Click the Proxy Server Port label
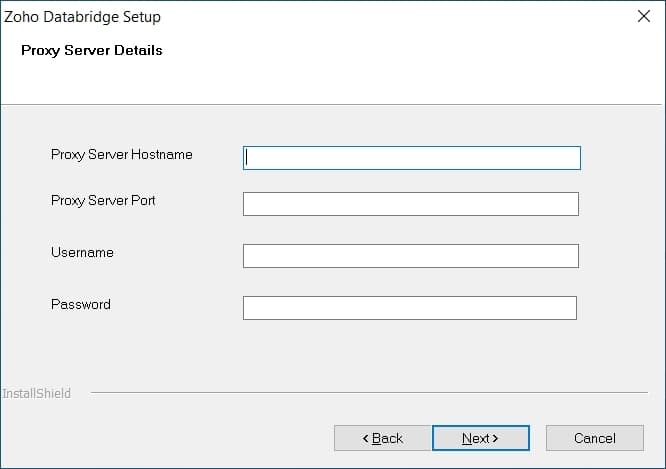Screen dimensions: 666x469 [x=103, y=201]
